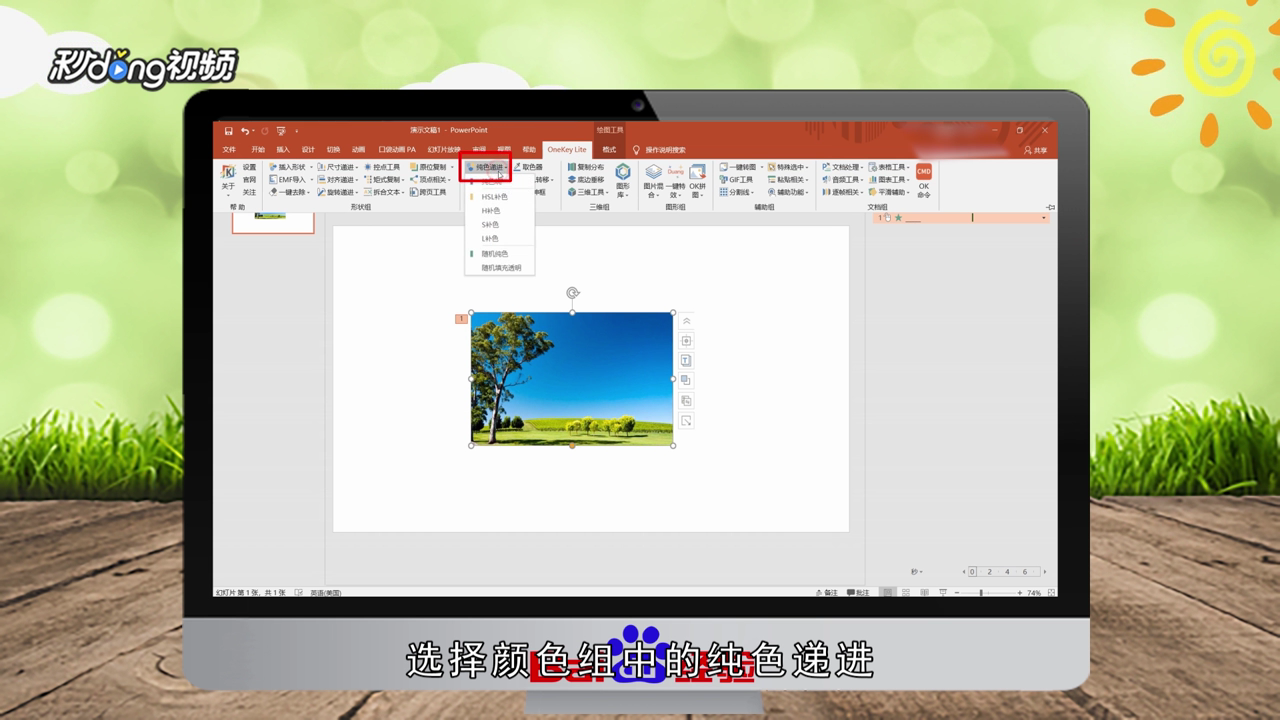Open the 粘贴相关 dropdown

[789, 179]
